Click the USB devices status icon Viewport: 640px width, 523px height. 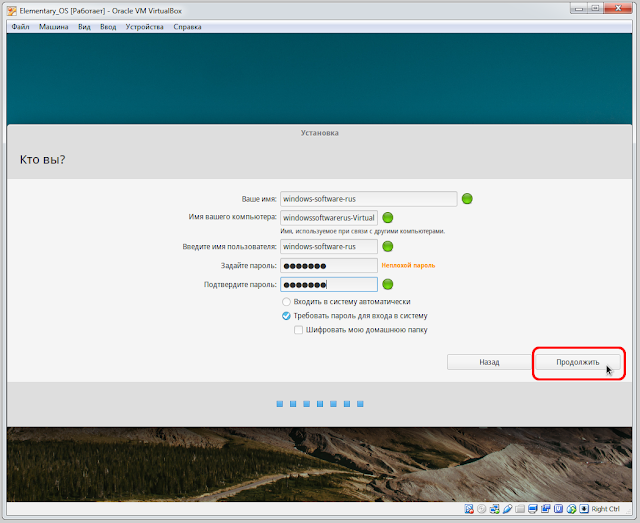(507, 509)
